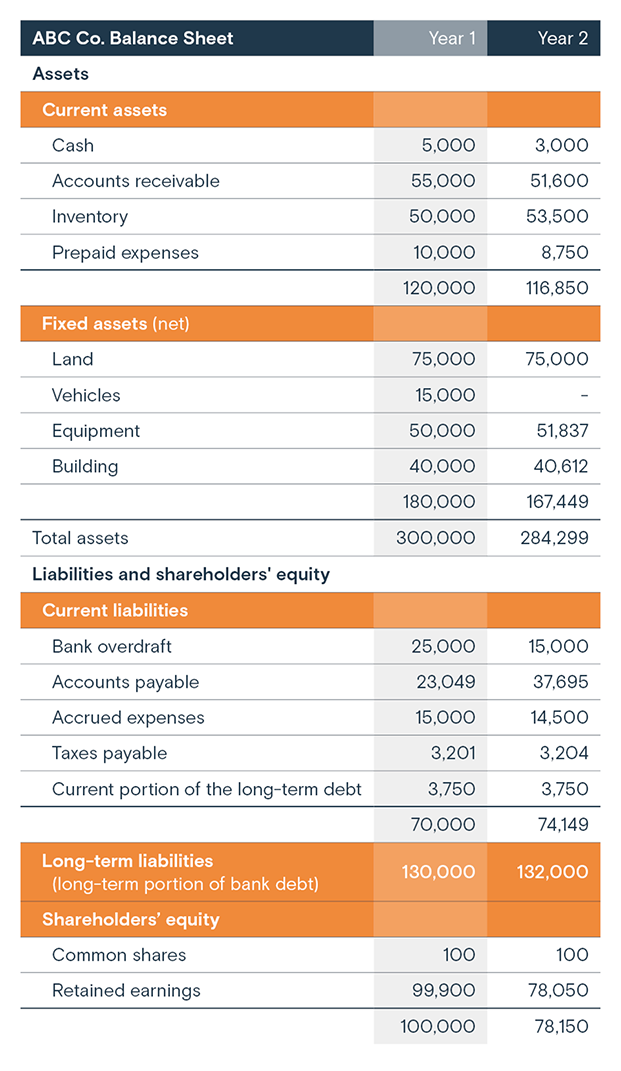Click the Current assets section header
The height and width of the screenshot is (1071, 621).
tap(105, 110)
